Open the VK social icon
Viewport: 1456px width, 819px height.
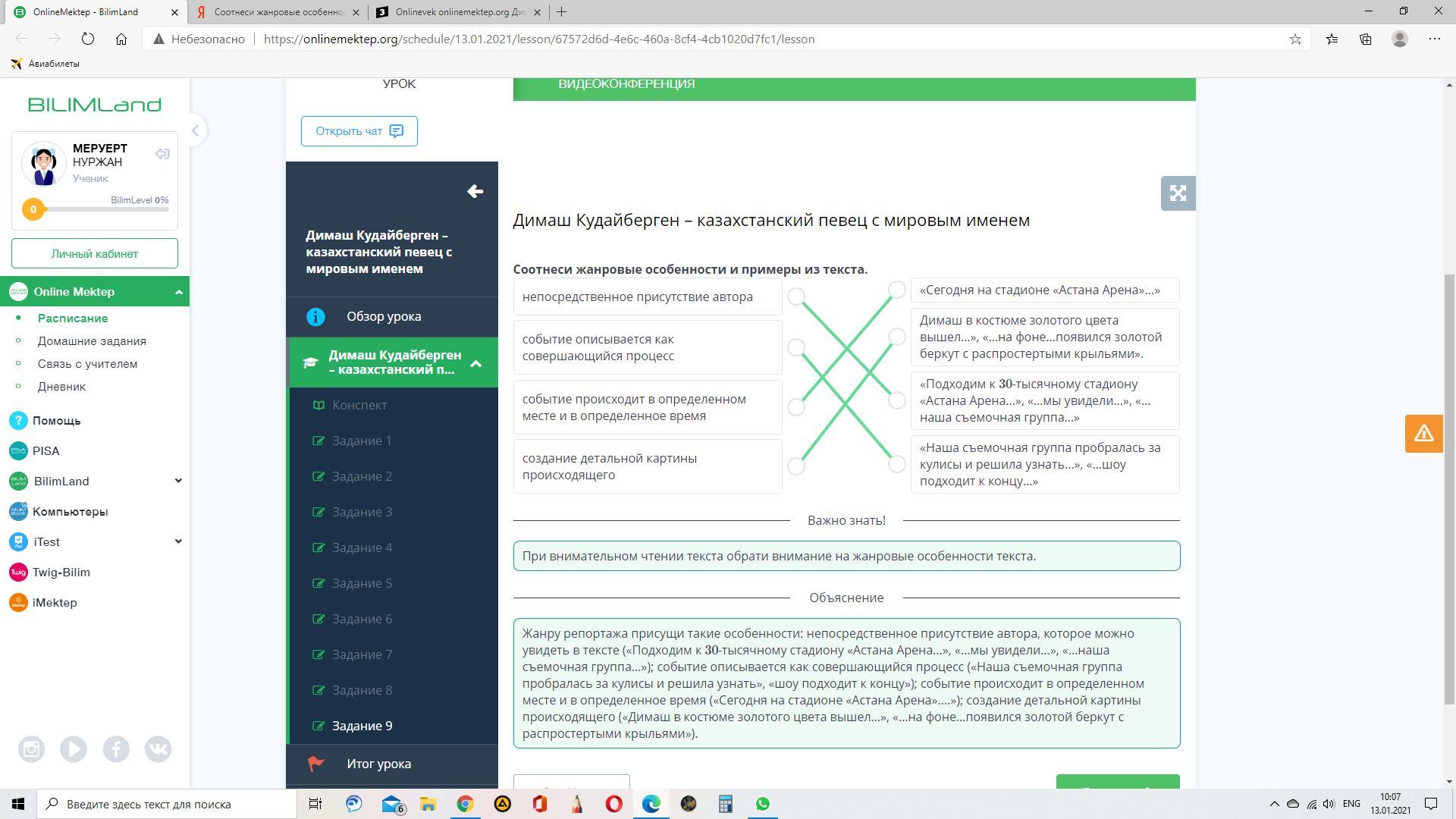[158, 749]
